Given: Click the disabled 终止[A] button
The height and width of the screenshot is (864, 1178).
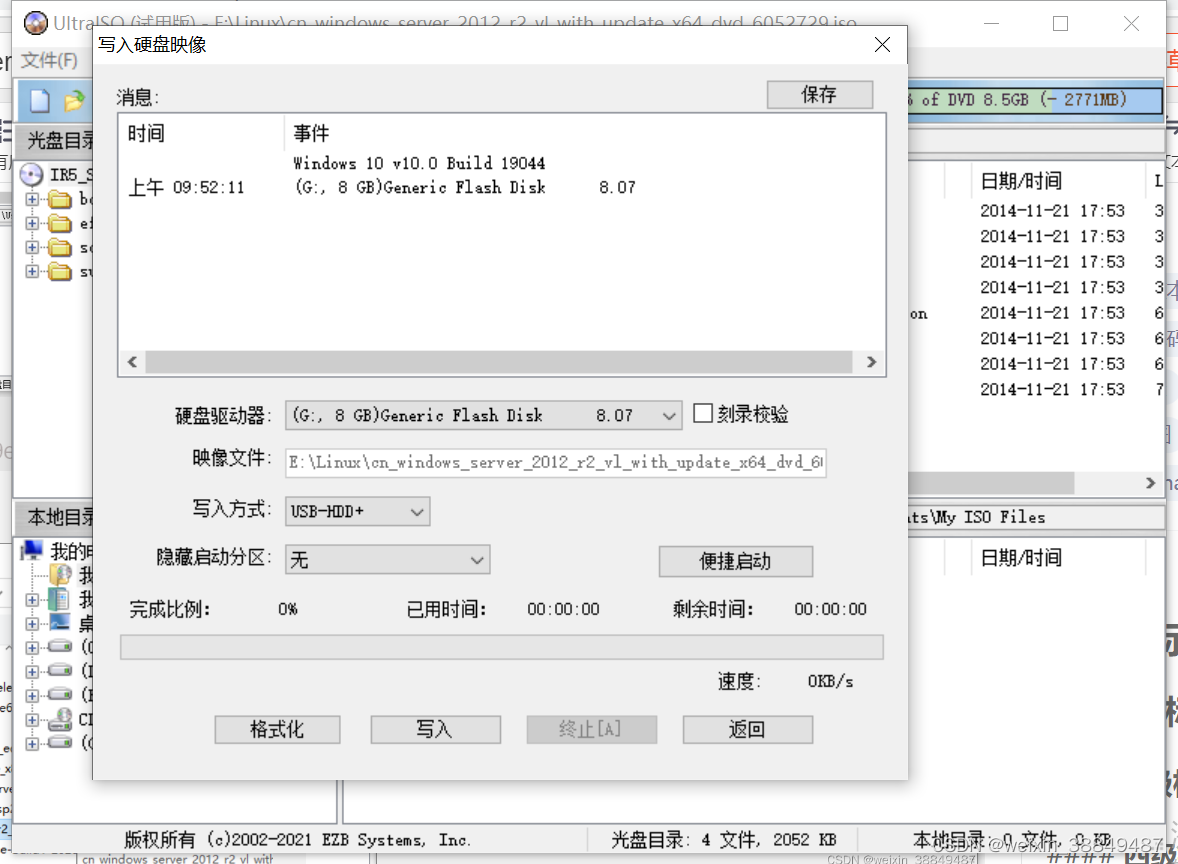Looking at the screenshot, I should (591, 730).
